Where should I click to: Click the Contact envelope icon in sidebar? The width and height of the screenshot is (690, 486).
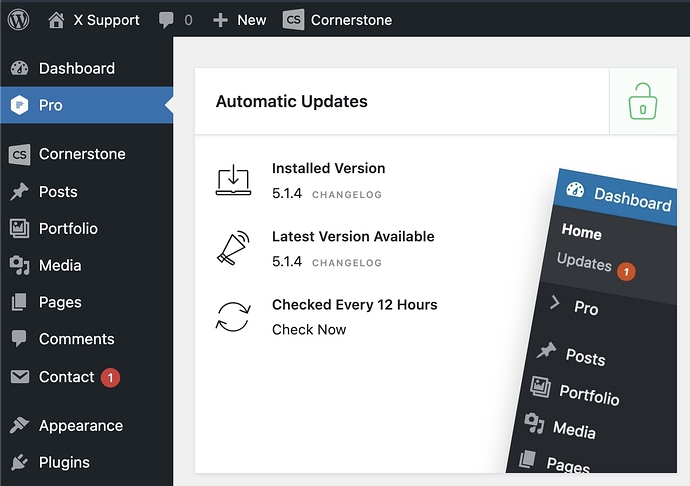coord(20,377)
